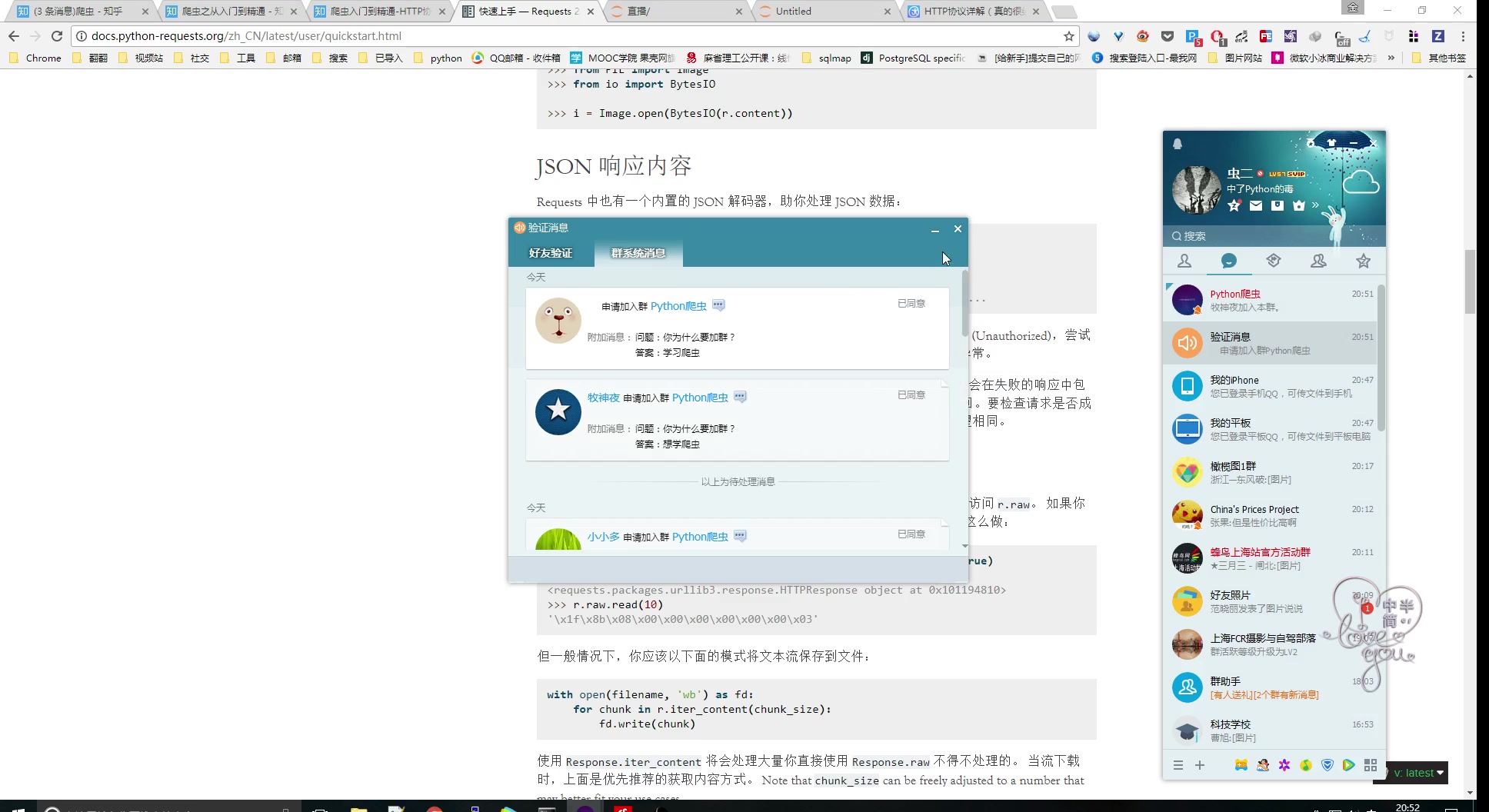
Task: Switch to the HTTP协议详解 browser tab
Action: click(x=973, y=11)
